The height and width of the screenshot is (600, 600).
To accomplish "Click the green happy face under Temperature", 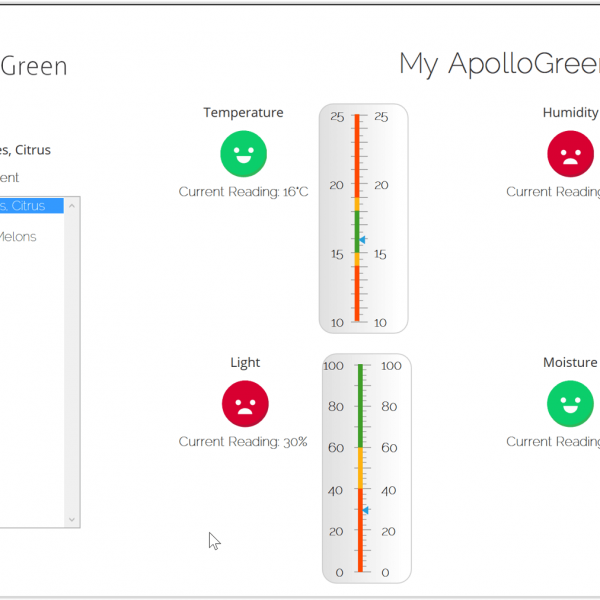I will click(243, 154).
